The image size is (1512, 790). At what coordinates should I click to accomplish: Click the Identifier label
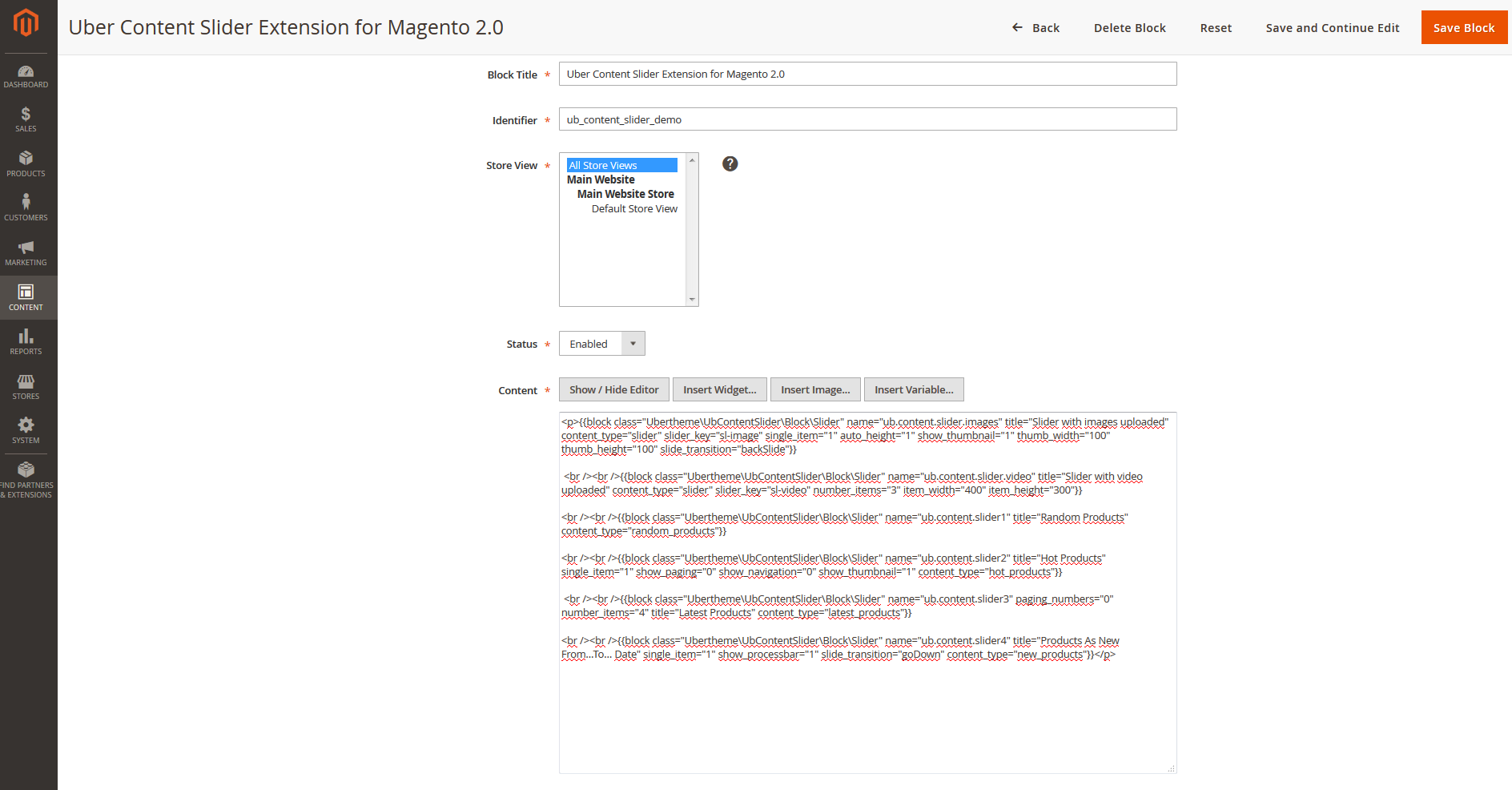click(514, 120)
